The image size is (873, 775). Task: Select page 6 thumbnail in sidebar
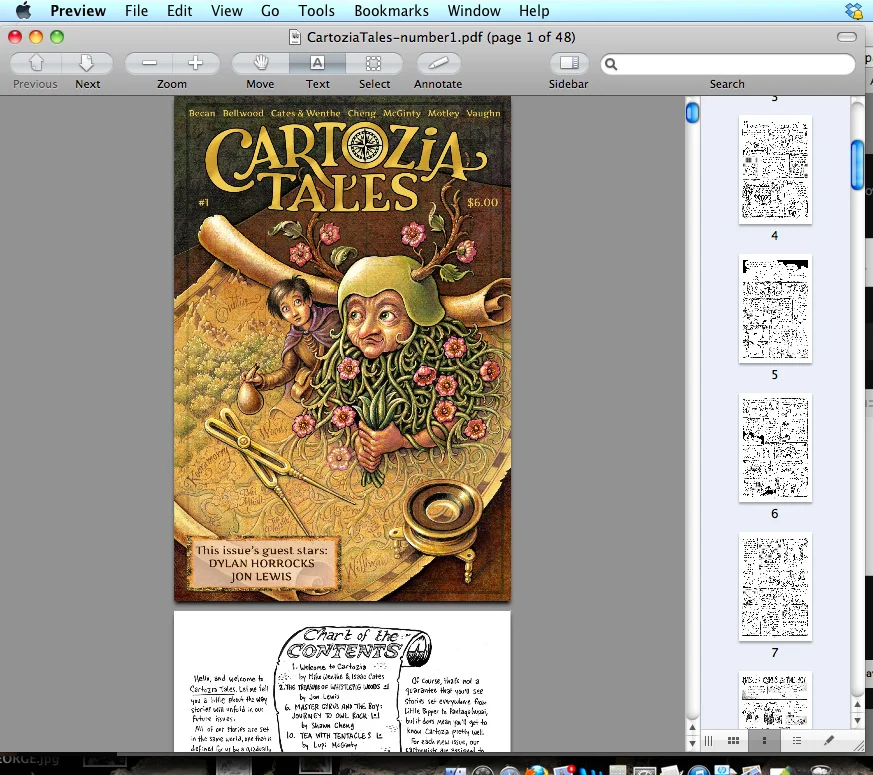[775, 448]
